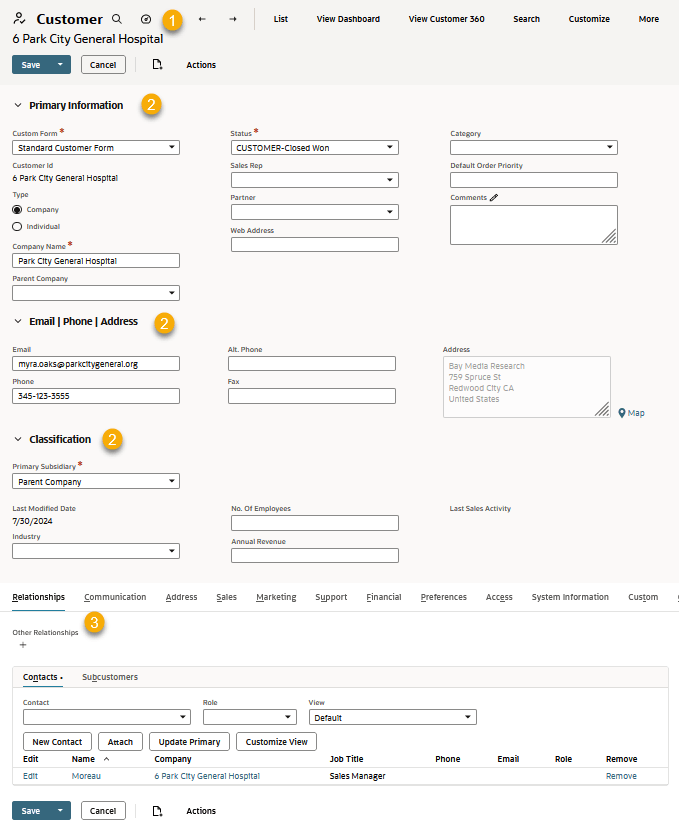Click the Customize View button

[x=276, y=742]
